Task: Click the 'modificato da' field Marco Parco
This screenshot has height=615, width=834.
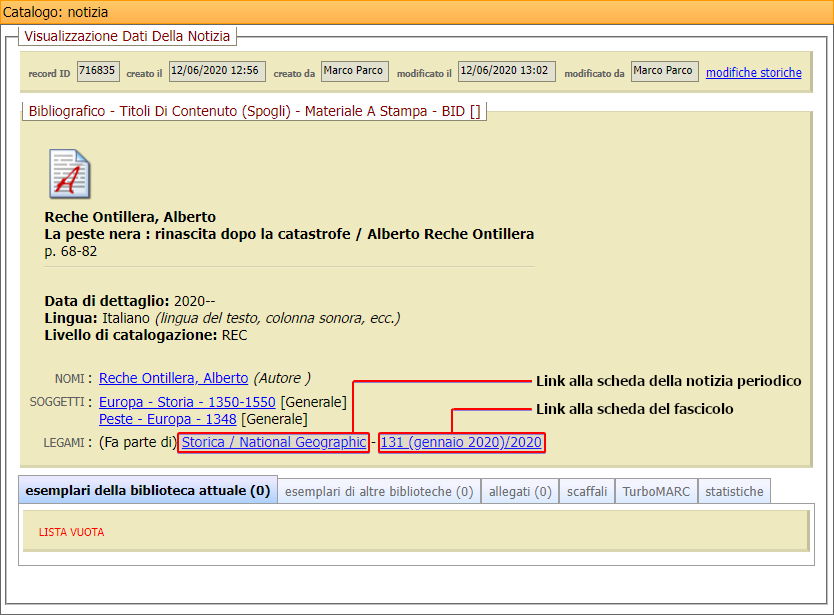Action: click(x=664, y=71)
